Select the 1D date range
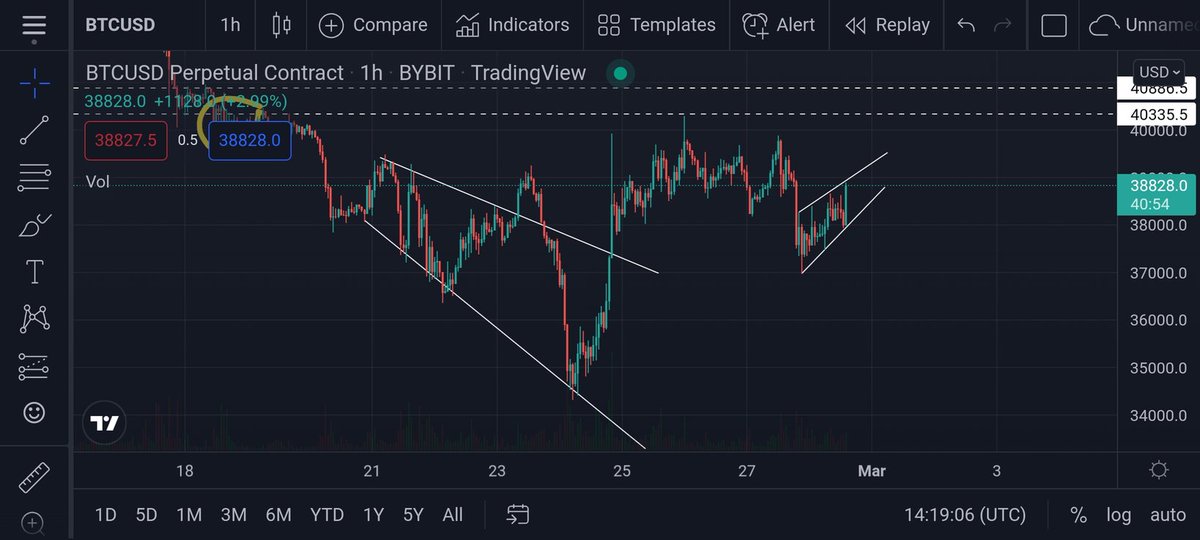 click(x=105, y=515)
